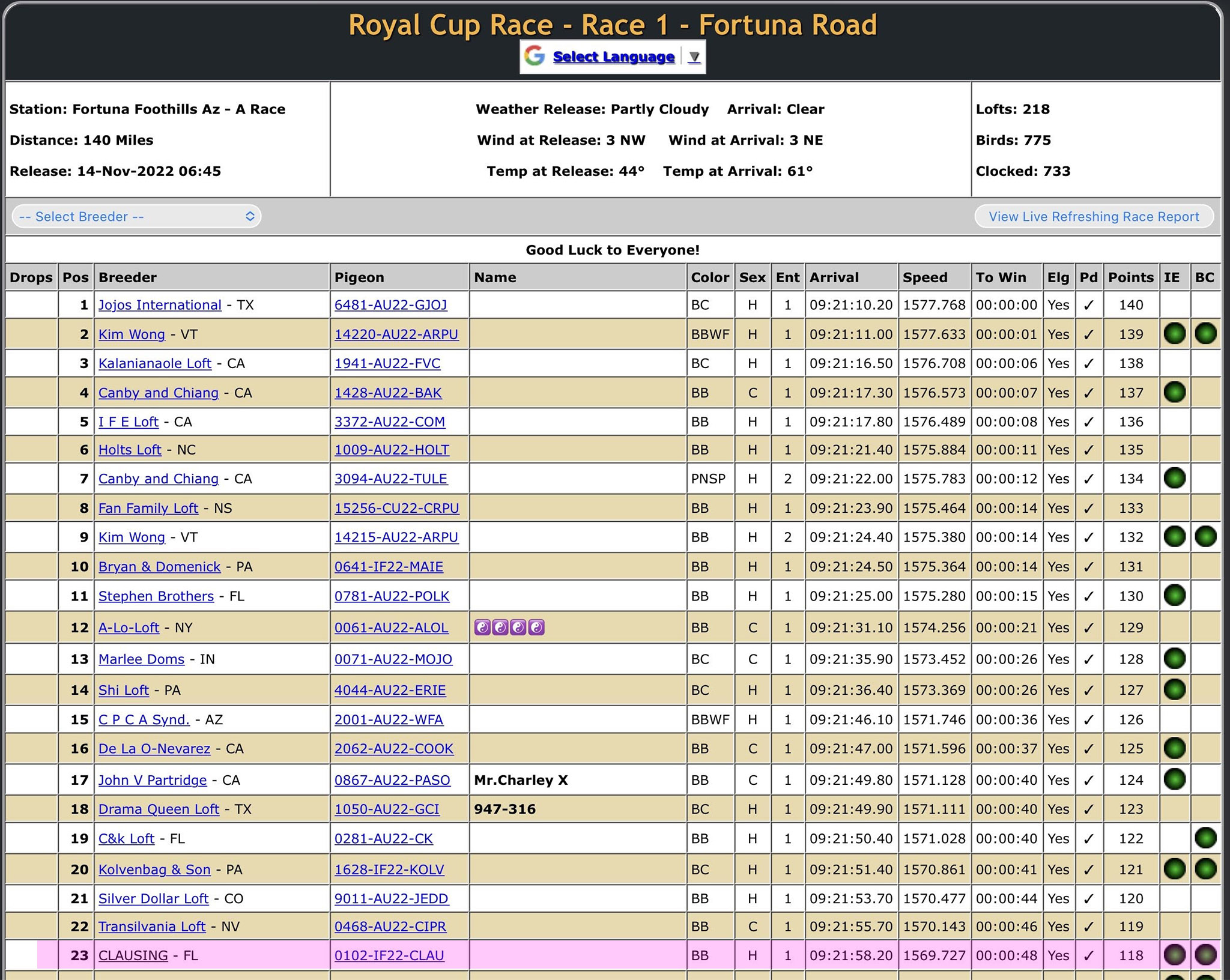Screen dimensions: 1230x980
Task: Click the Good Luck to Everyone! banner text
Action: point(613,250)
